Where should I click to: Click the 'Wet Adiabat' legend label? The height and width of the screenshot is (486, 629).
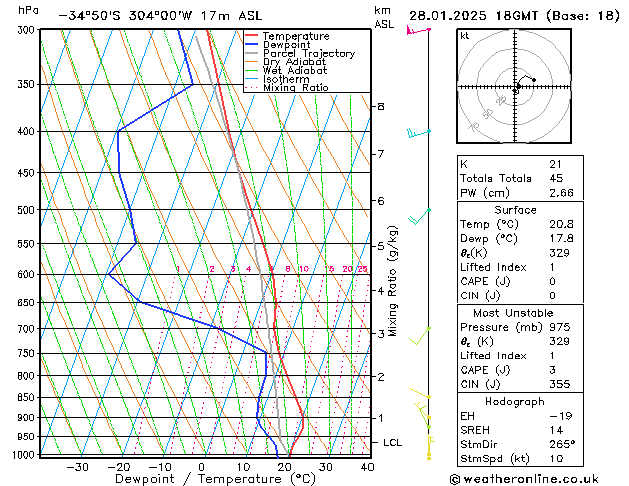295,70
